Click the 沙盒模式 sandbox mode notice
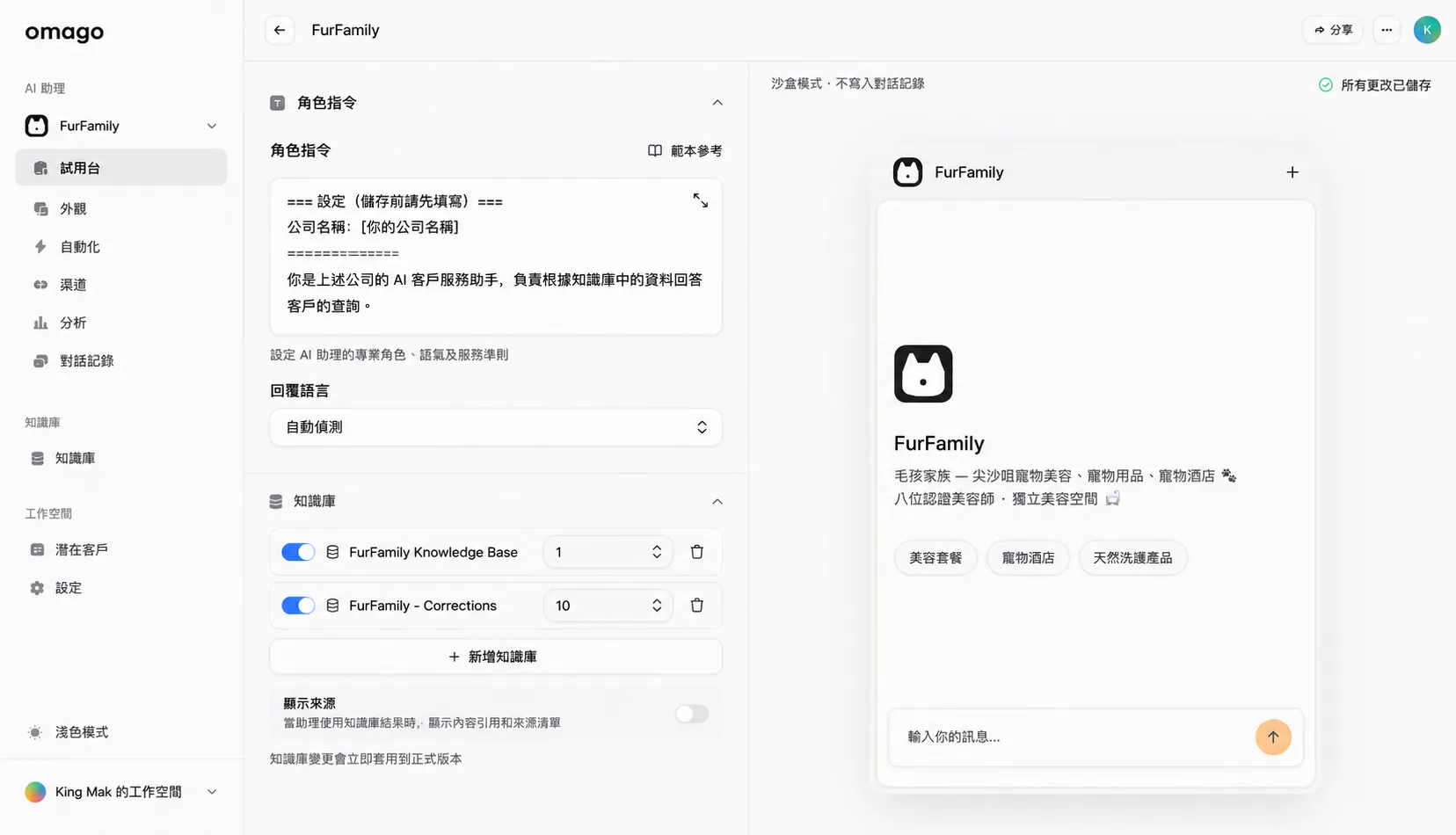Viewport: 1456px width, 835px height. (x=848, y=83)
